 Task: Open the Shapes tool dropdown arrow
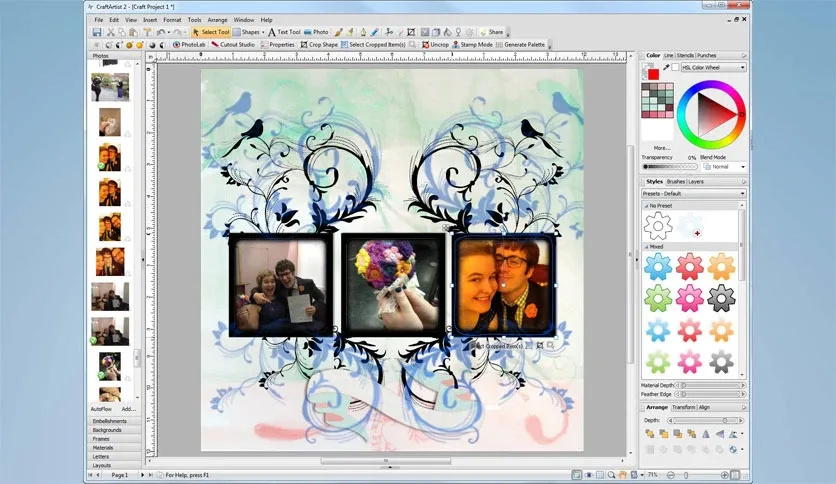(263, 33)
